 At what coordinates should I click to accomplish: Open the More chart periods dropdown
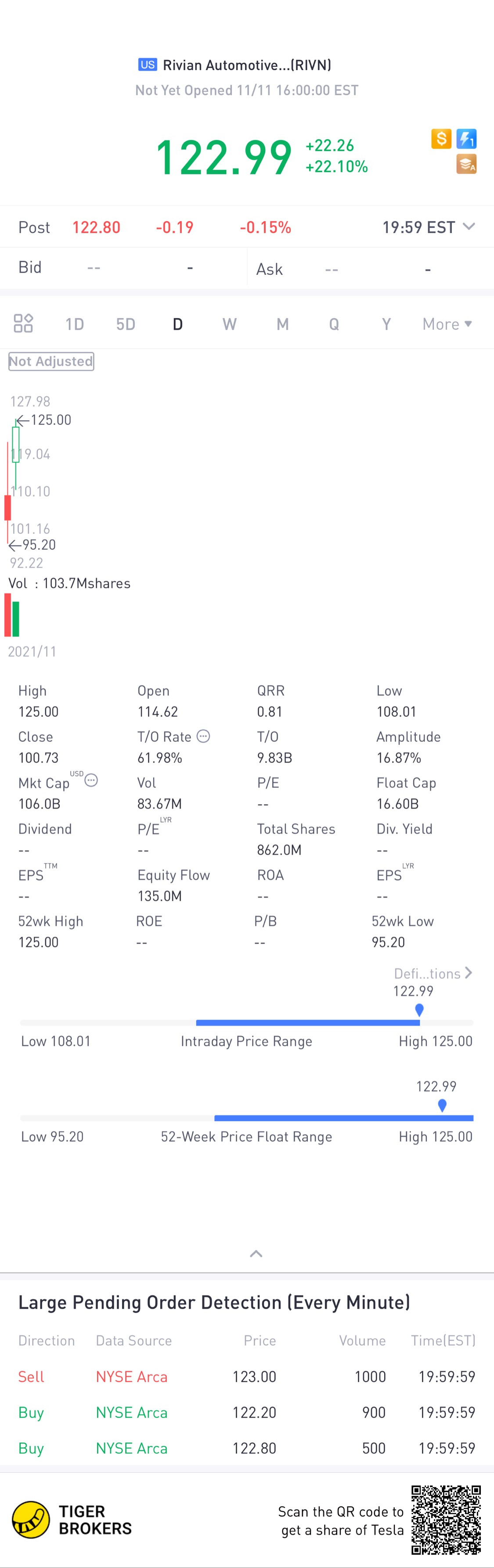447,324
